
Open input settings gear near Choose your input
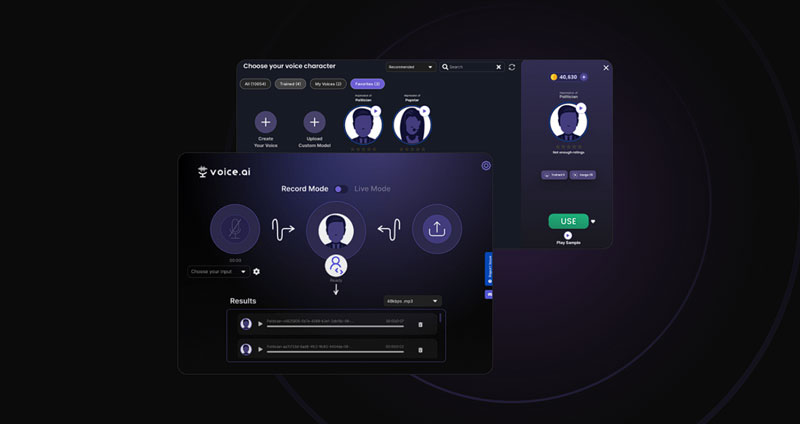pos(257,271)
